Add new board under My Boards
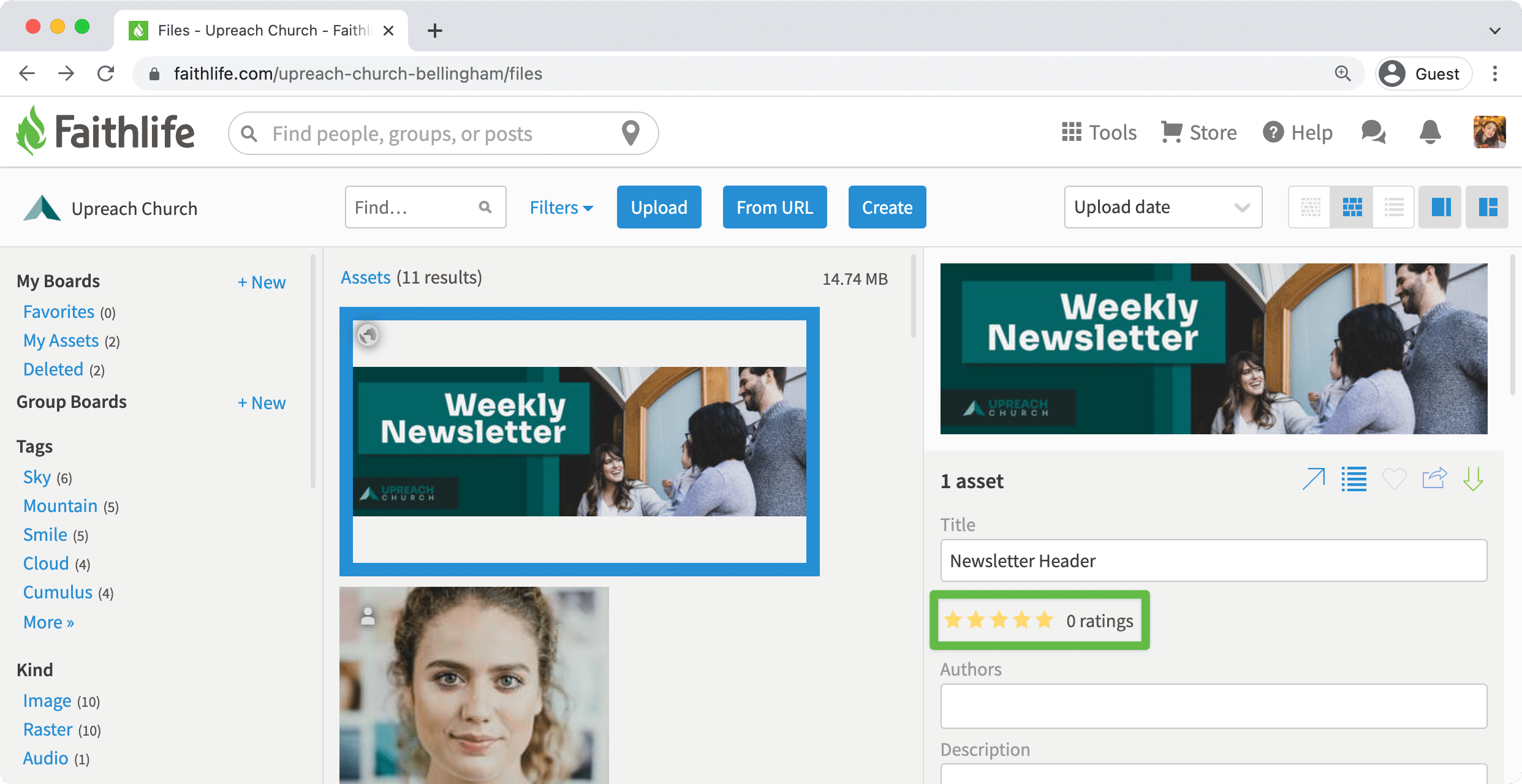Image resolution: width=1522 pixels, height=784 pixels. tap(262, 282)
